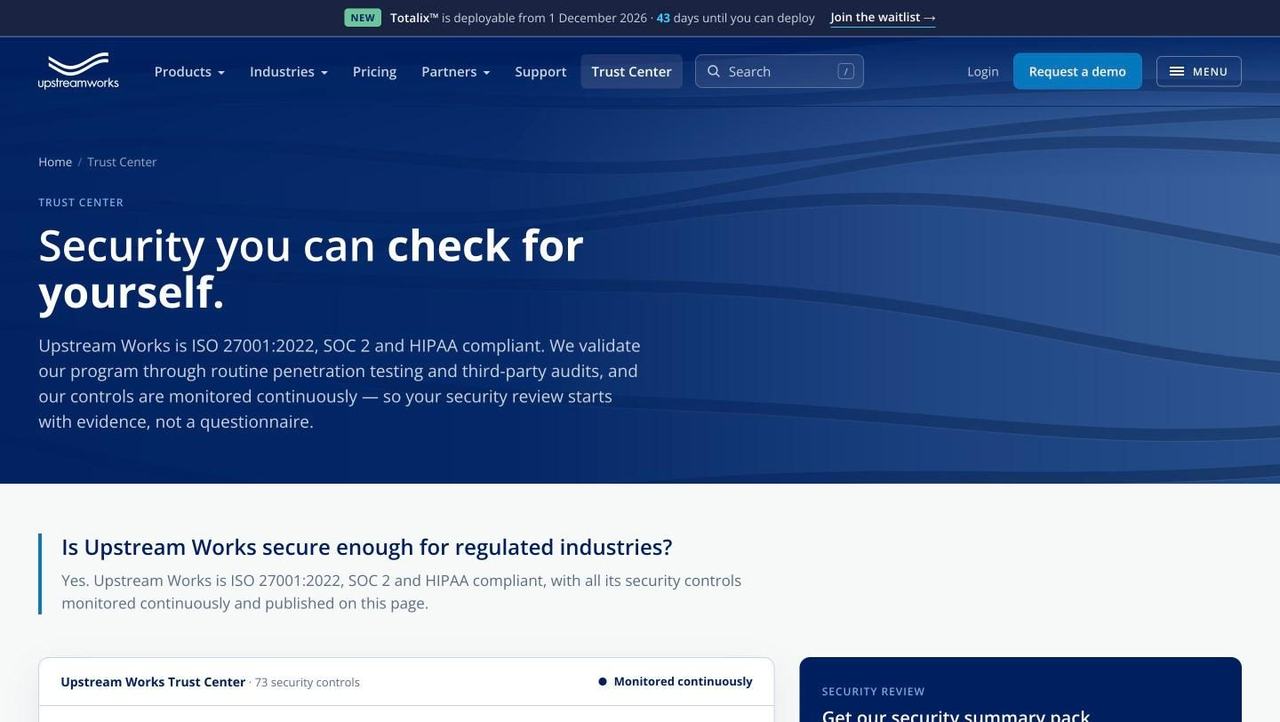Click 'Get our security summary pack' heading
Image resolution: width=1280 pixels, height=722 pixels.
(x=956, y=715)
